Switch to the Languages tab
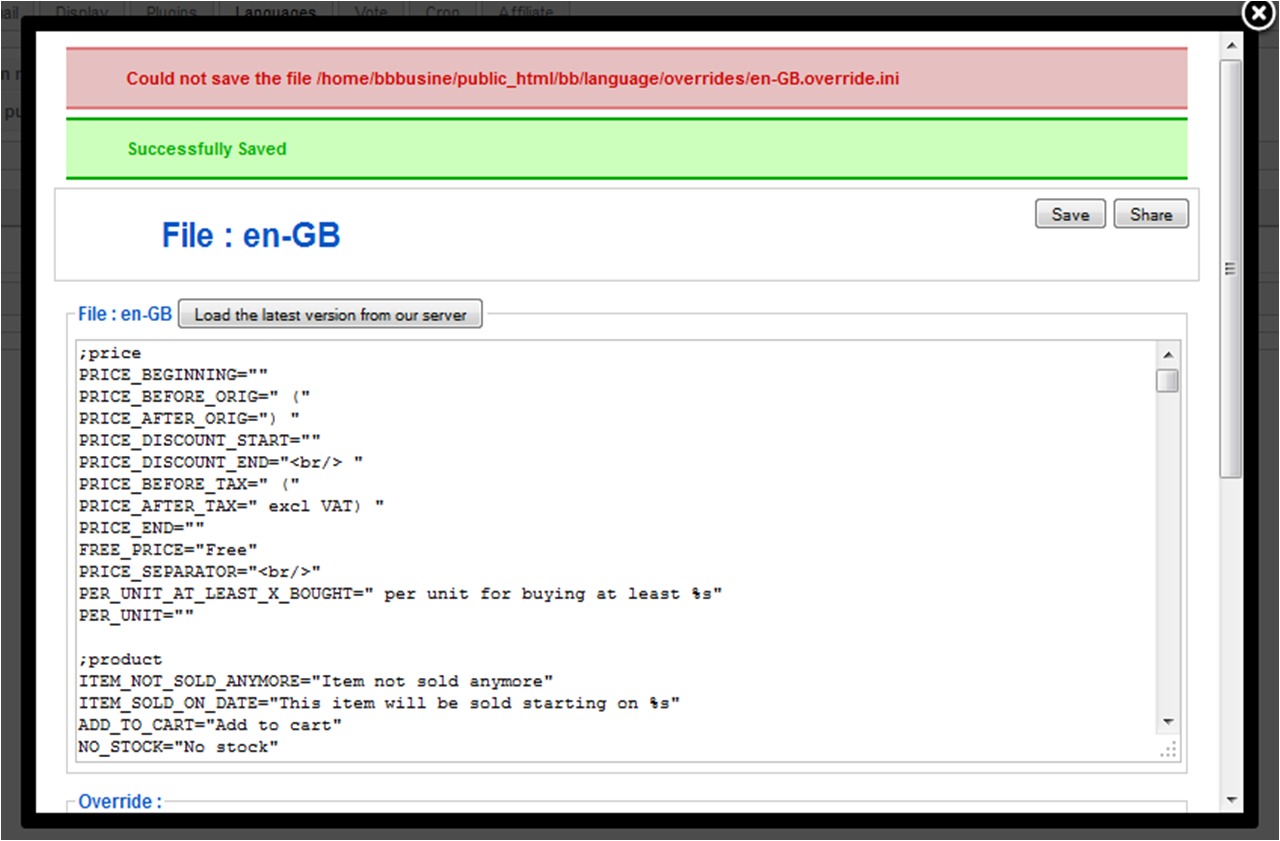Viewport: 1280px width, 841px height. click(275, 12)
